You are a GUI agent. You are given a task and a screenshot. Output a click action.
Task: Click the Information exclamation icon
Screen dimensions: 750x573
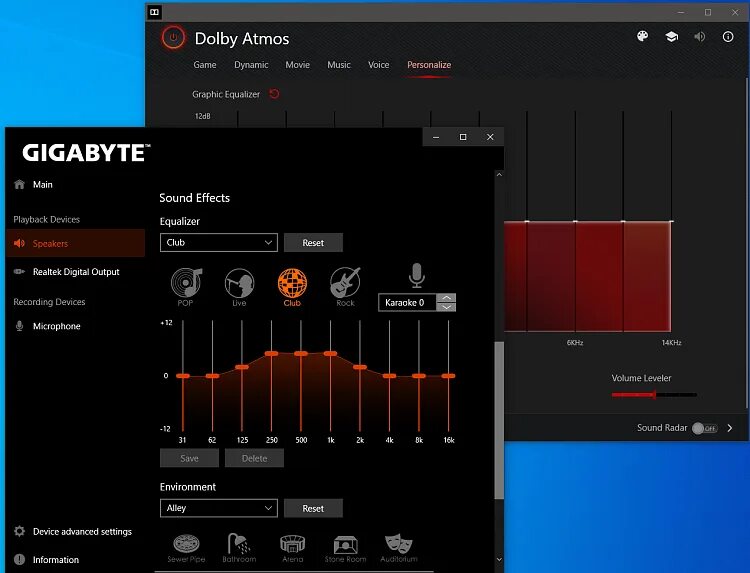pyautogui.click(x=19, y=560)
